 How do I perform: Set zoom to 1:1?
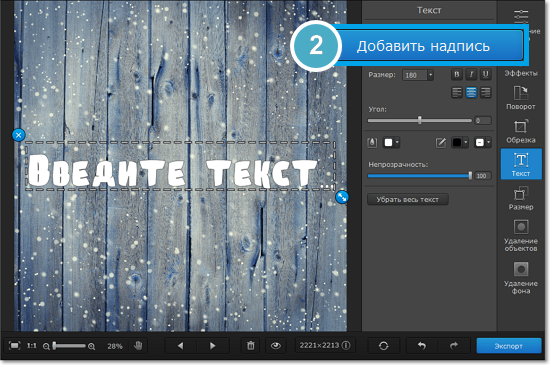click(32, 346)
